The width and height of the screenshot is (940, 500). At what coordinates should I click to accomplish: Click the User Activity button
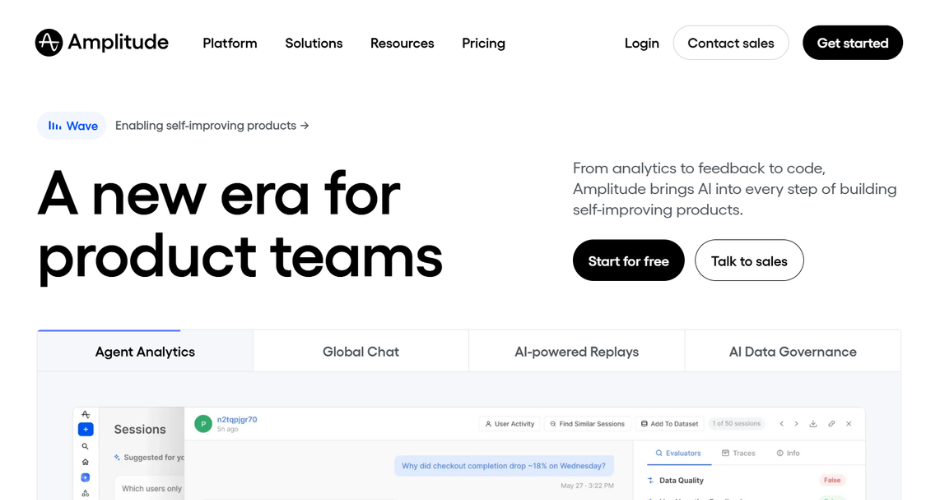510,424
